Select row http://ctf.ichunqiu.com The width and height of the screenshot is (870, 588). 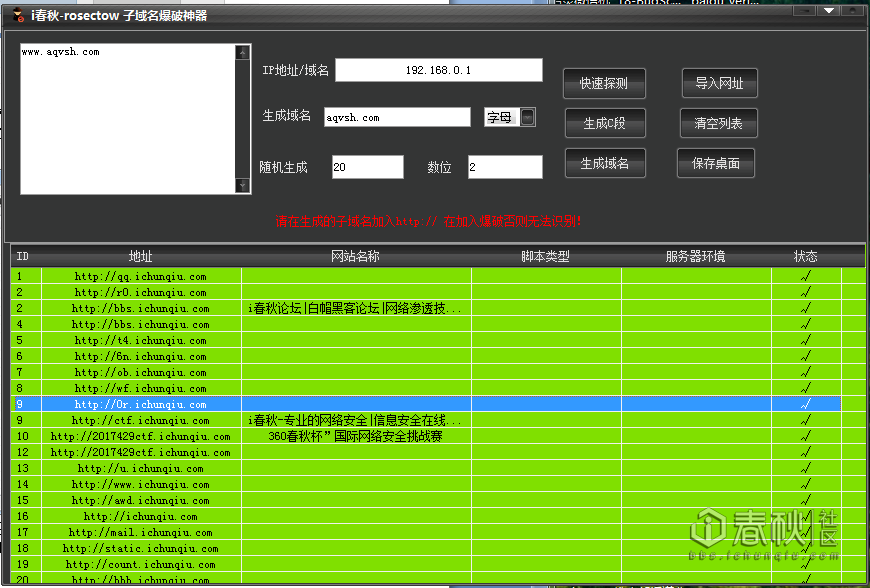tap(426, 420)
